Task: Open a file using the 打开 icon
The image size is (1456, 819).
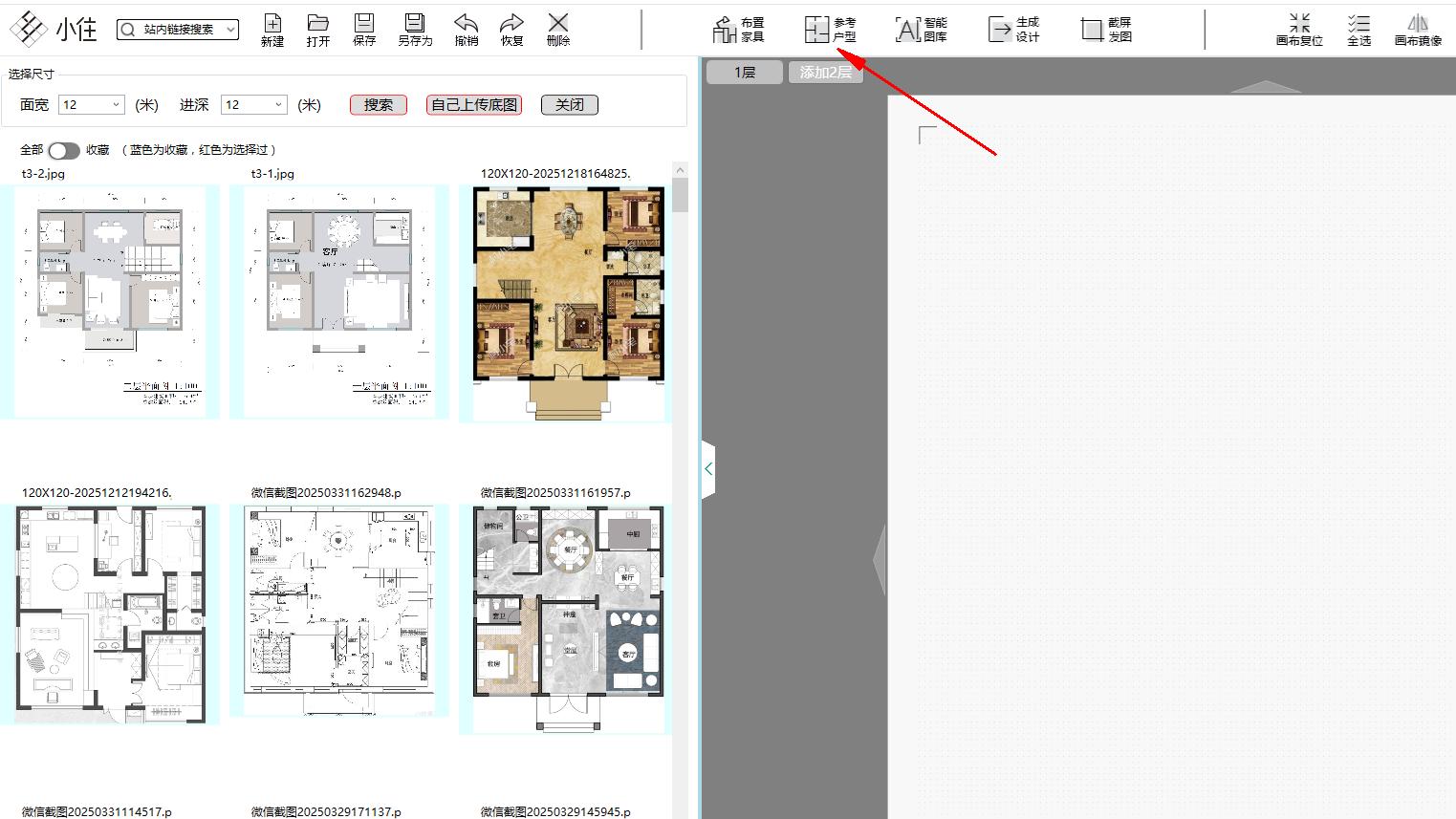Action: [x=318, y=29]
